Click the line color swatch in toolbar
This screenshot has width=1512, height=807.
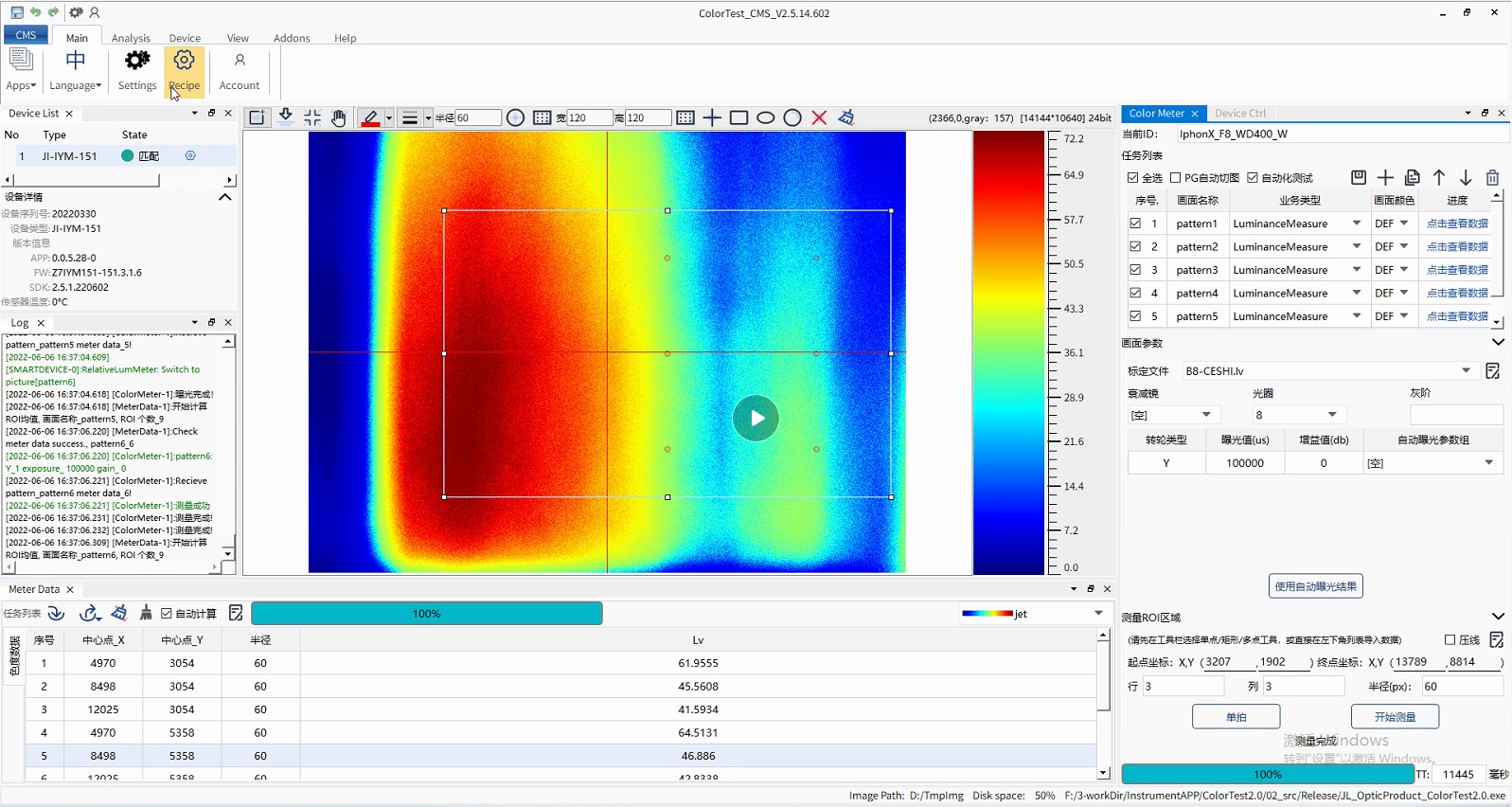(x=370, y=117)
